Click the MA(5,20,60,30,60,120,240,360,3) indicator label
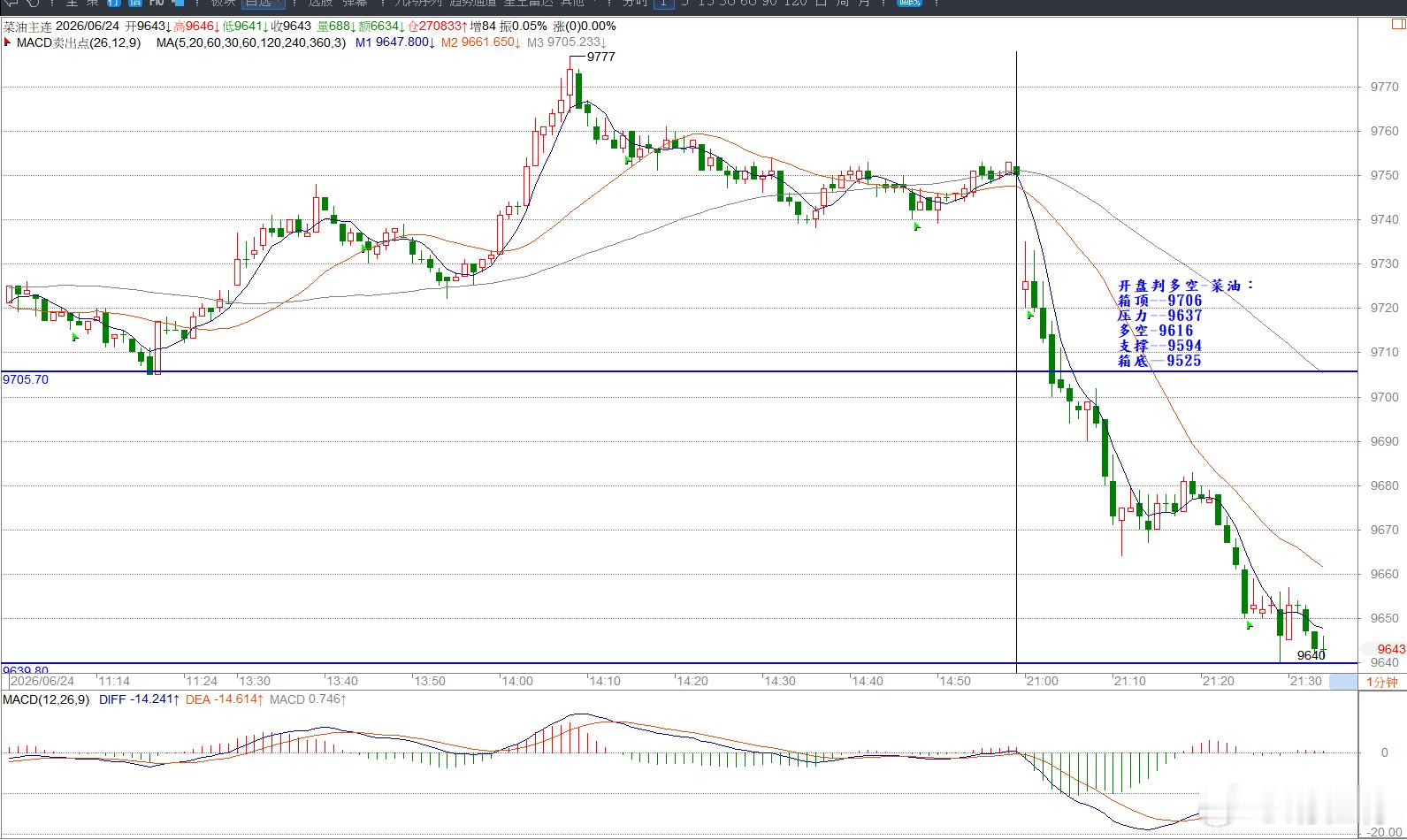The image size is (1407, 840). [251, 42]
